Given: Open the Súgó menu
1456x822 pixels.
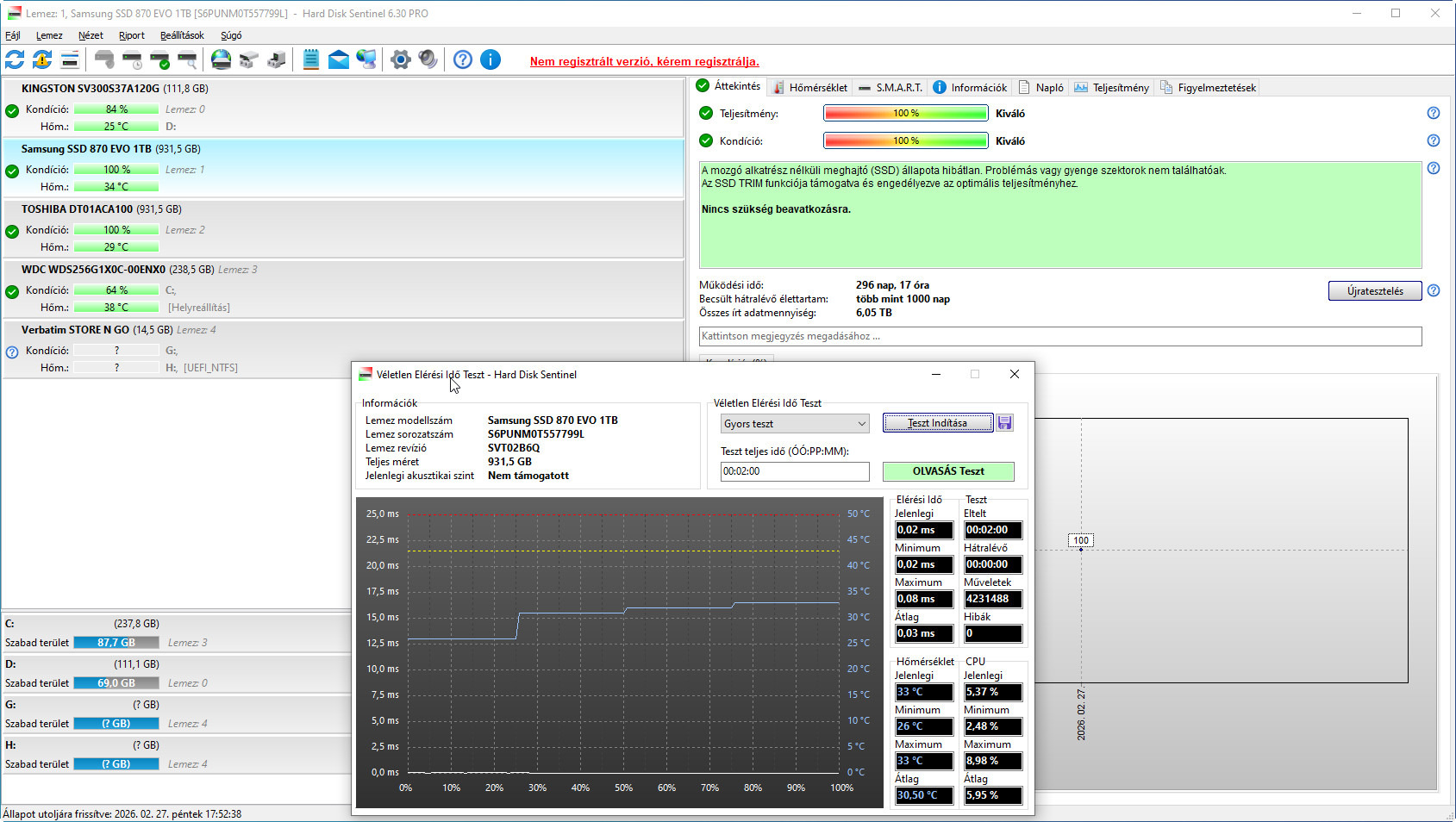Looking at the screenshot, I should pyautogui.click(x=231, y=35).
